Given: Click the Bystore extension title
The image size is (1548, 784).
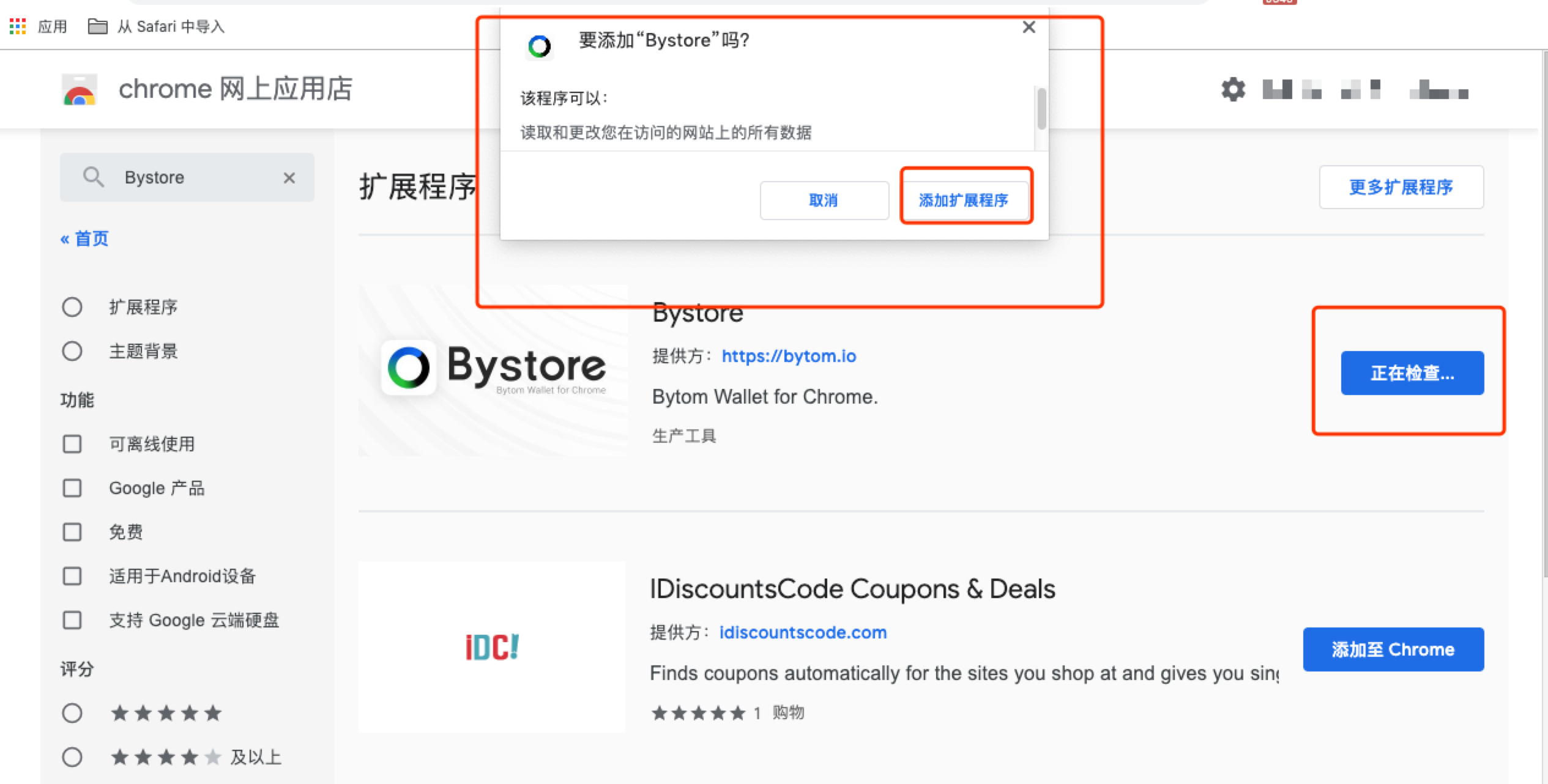Looking at the screenshot, I should [x=698, y=313].
